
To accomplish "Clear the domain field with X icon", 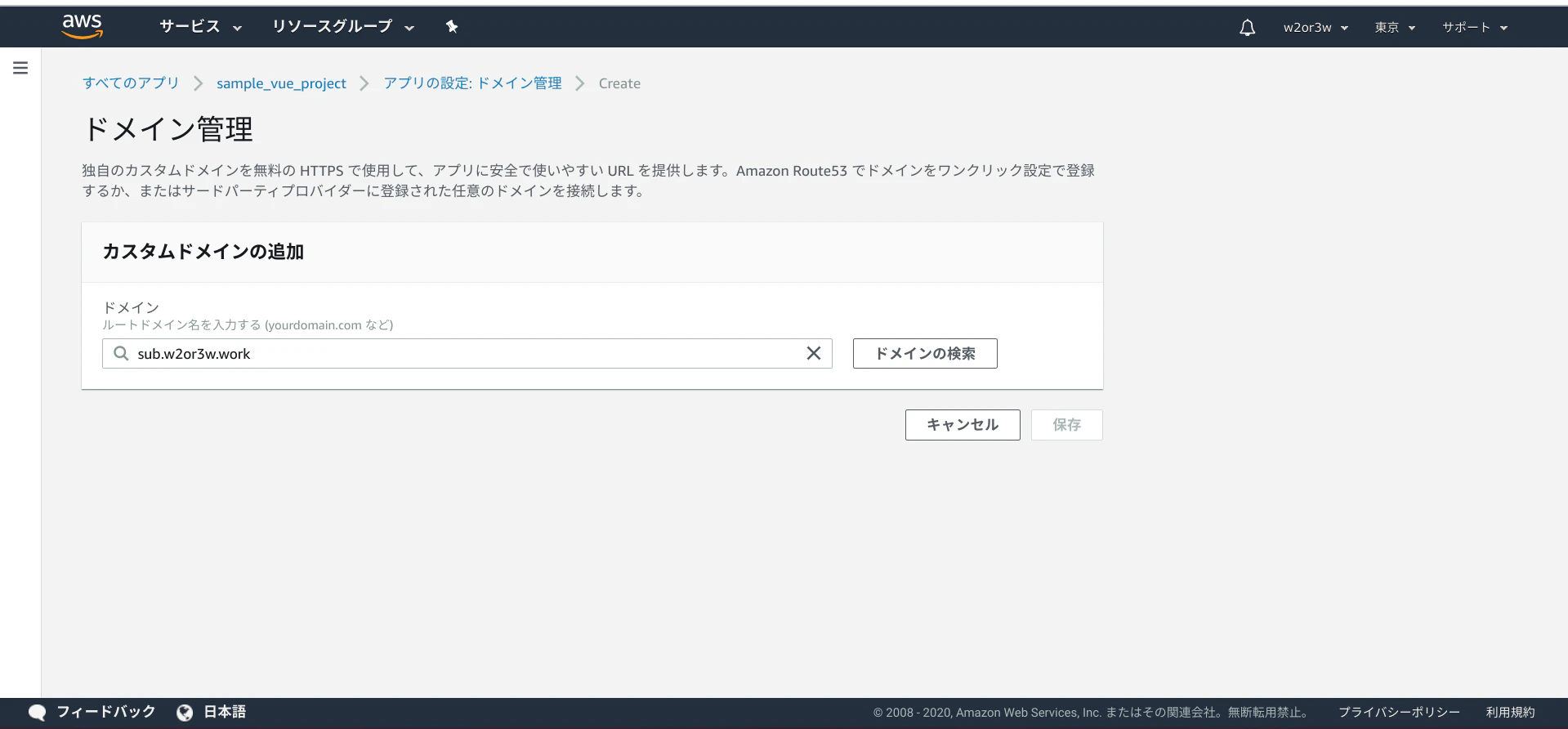I will tap(814, 353).
